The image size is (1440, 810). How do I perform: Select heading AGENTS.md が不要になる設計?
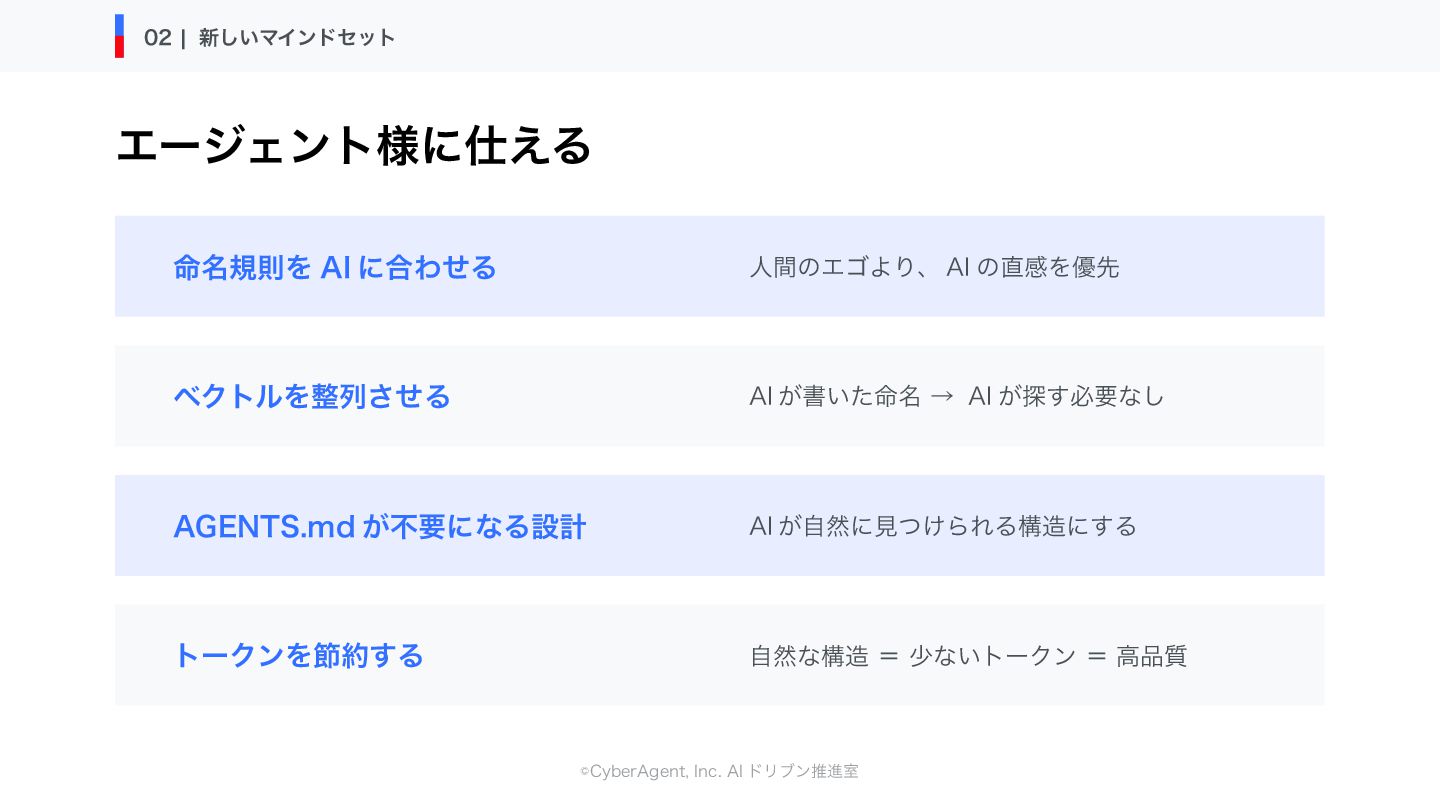tap(380, 526)
